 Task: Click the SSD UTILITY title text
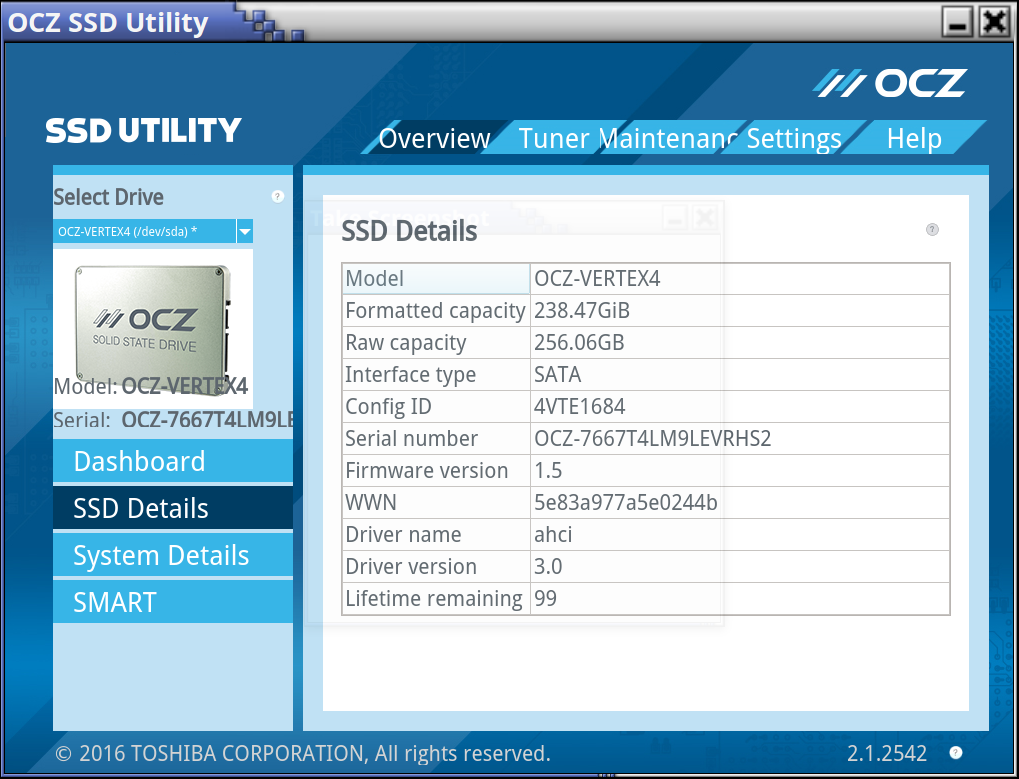143,131
